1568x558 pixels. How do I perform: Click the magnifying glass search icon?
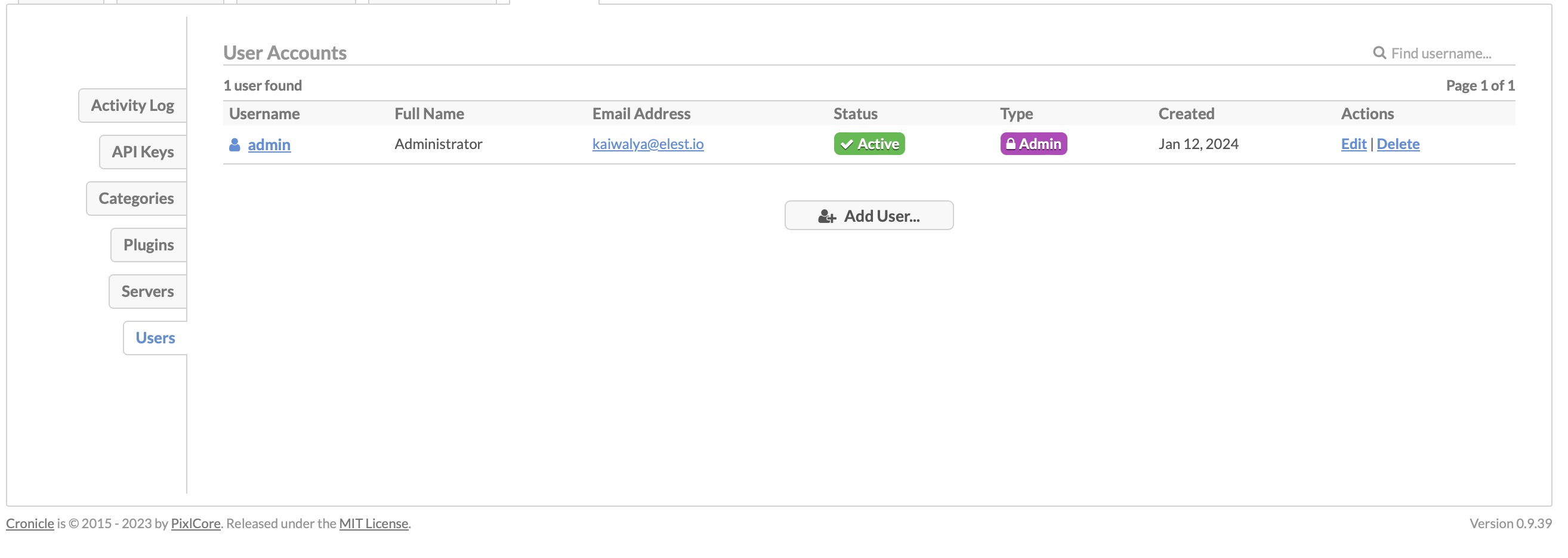click(x=1379, y=53)
